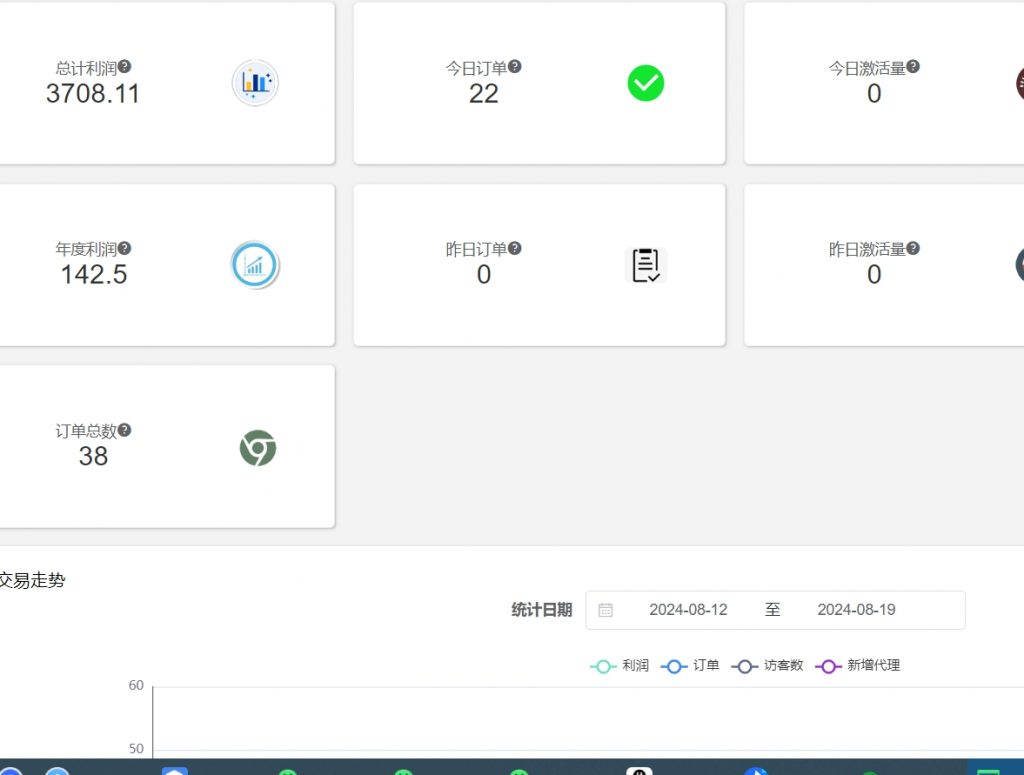Click the 总计利润 bar chart icon
The height and width of the screenshot is (775, 1024).
(x=255, y=83)
